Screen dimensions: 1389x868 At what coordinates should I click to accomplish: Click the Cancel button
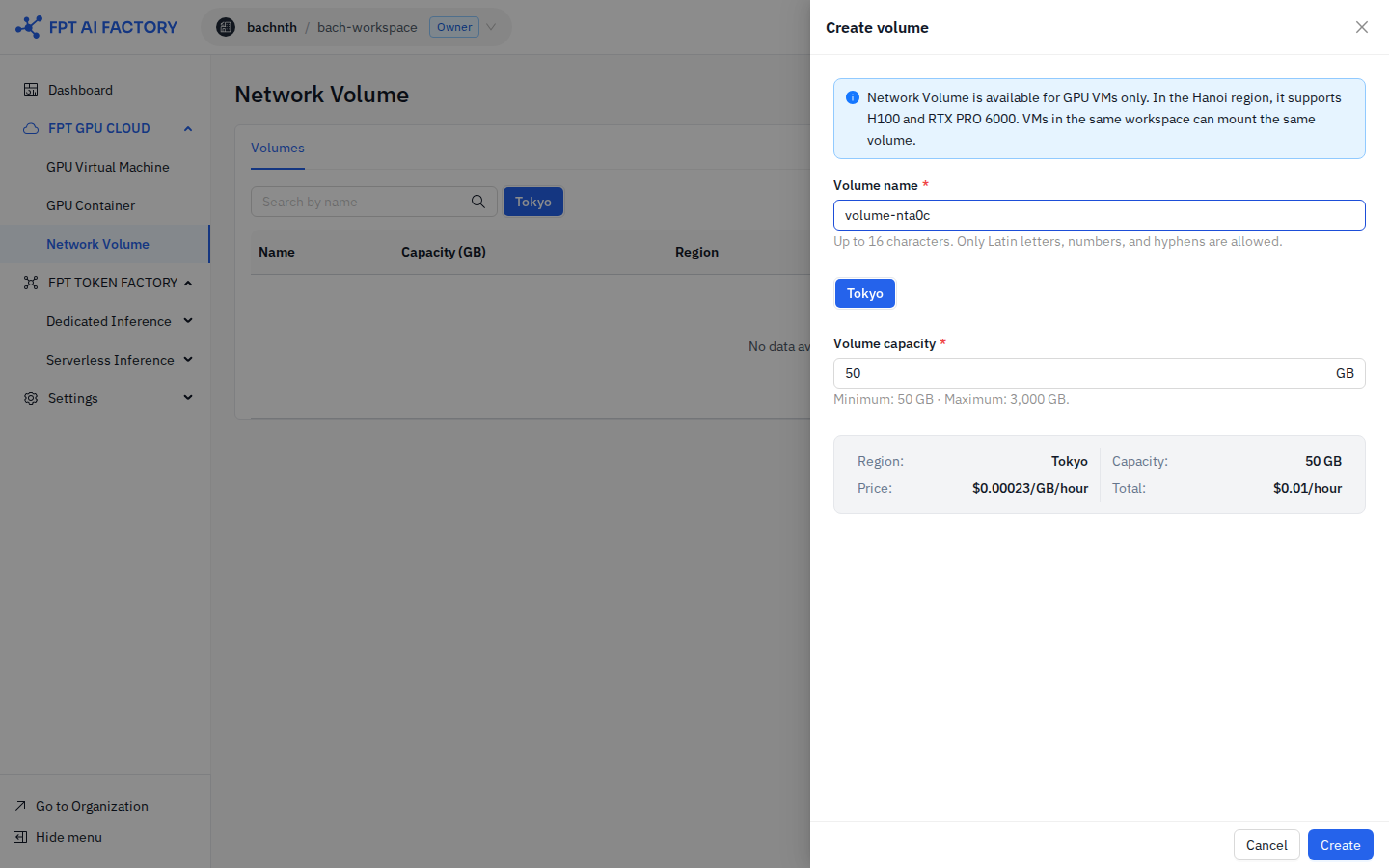(1266, 845)
